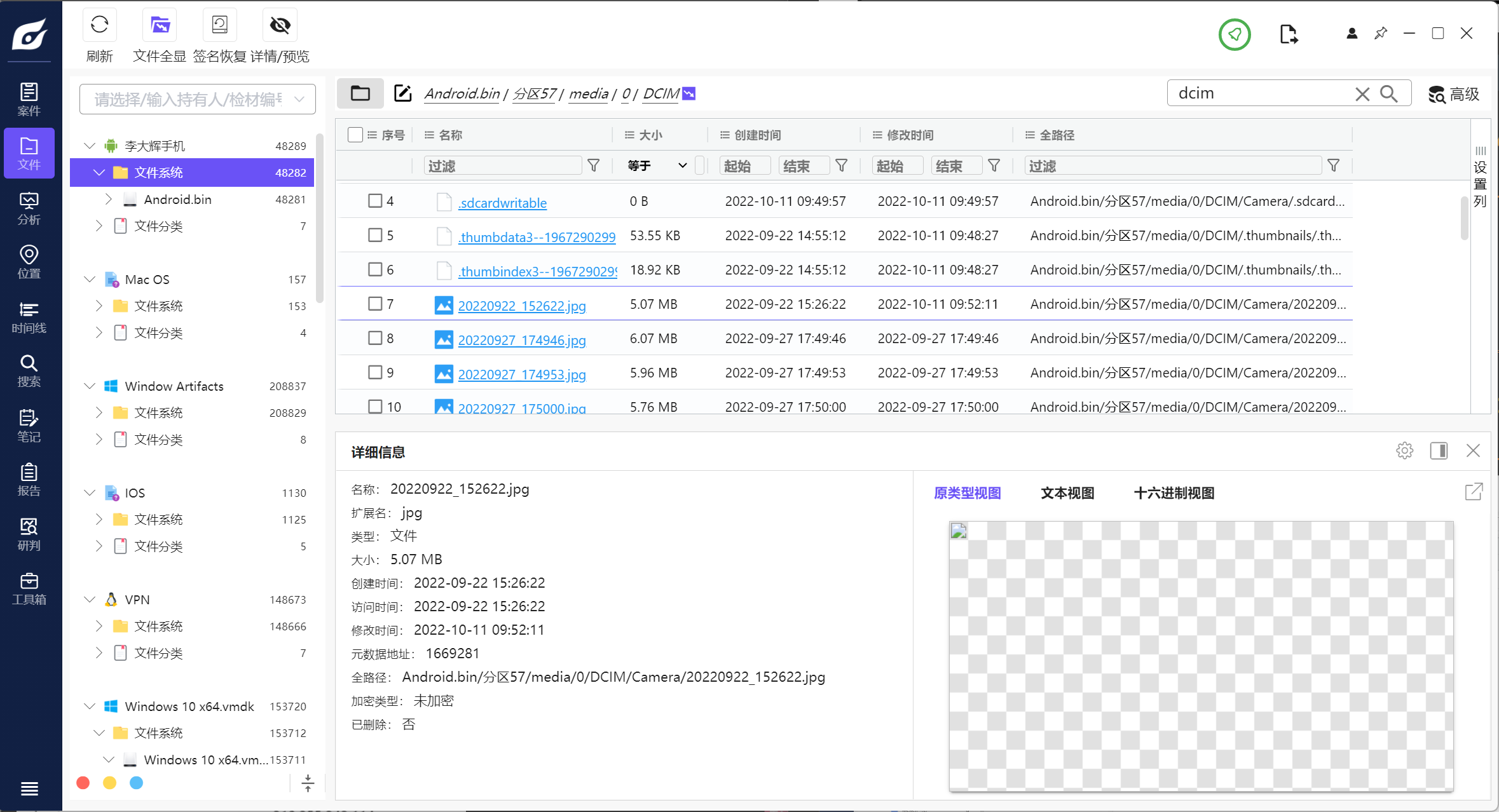Click the Refresh (刷新) toolbar icon
The height and width of the screenshot is (812, 1499).
[x=99, y=25]
